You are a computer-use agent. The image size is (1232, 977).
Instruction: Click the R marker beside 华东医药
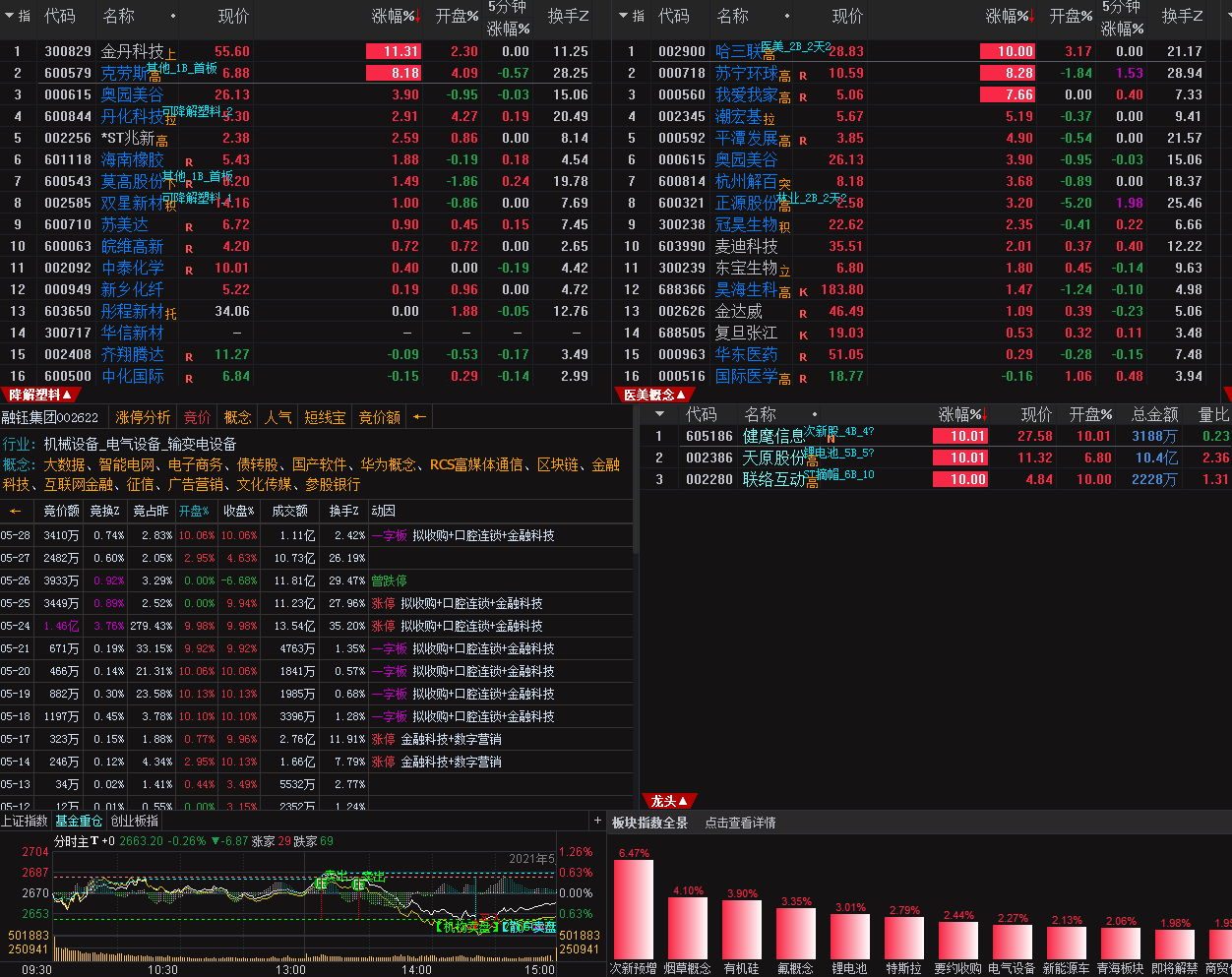click(x=803, y=357)
